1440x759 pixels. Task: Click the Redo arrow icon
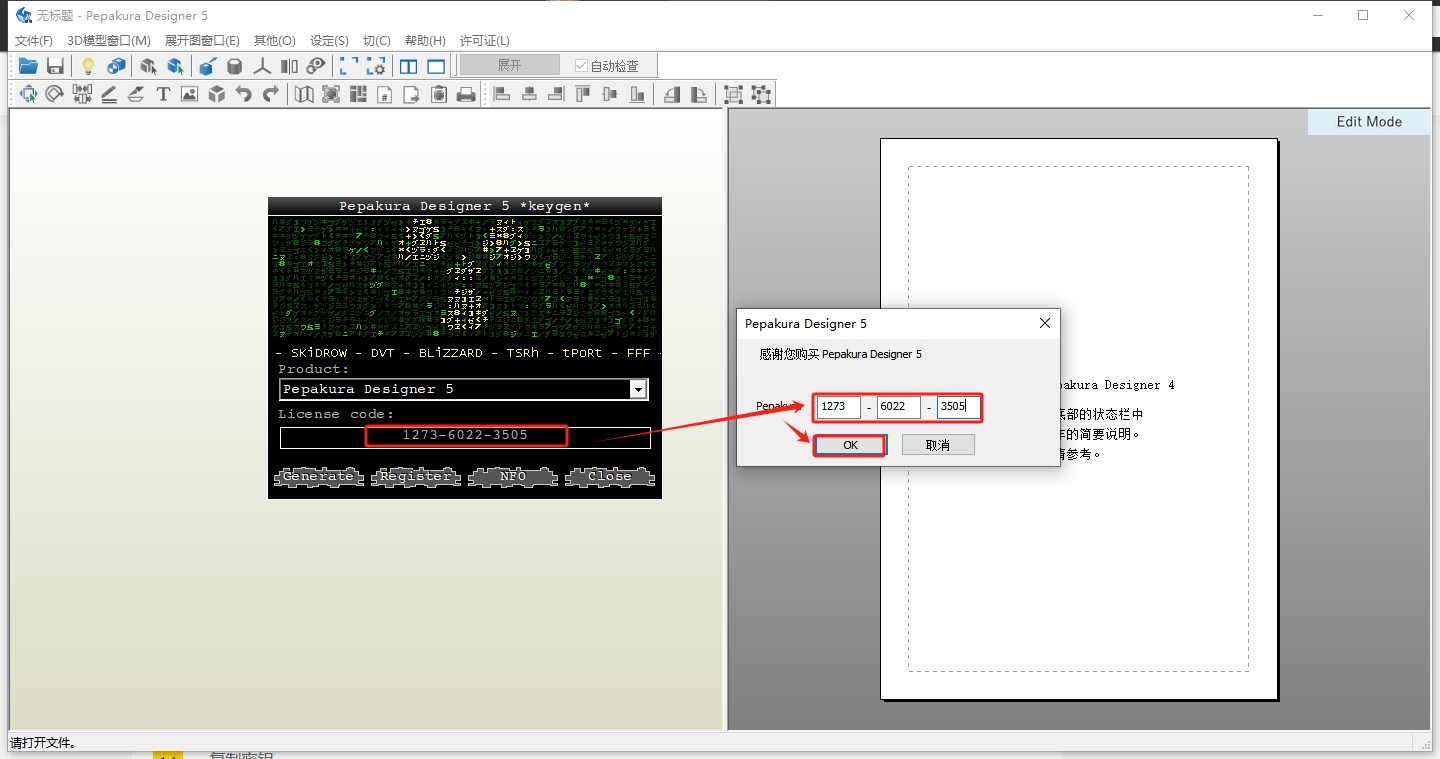click(x=270, y=94)
